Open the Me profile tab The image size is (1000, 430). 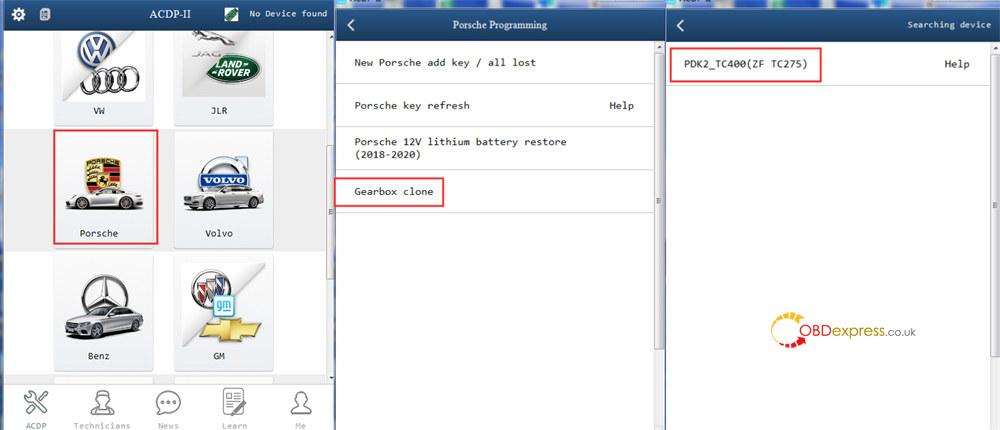click(x=300, y=409)
